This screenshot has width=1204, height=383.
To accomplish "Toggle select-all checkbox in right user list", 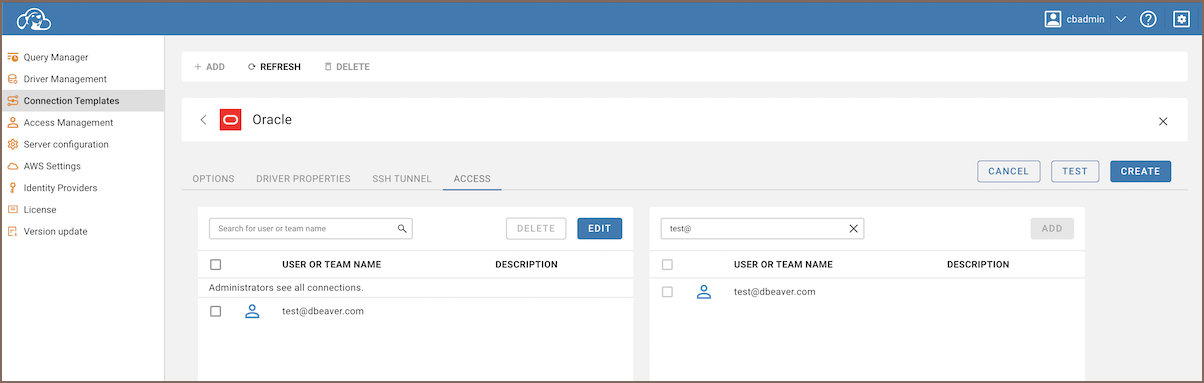I will tap(667, 265).
